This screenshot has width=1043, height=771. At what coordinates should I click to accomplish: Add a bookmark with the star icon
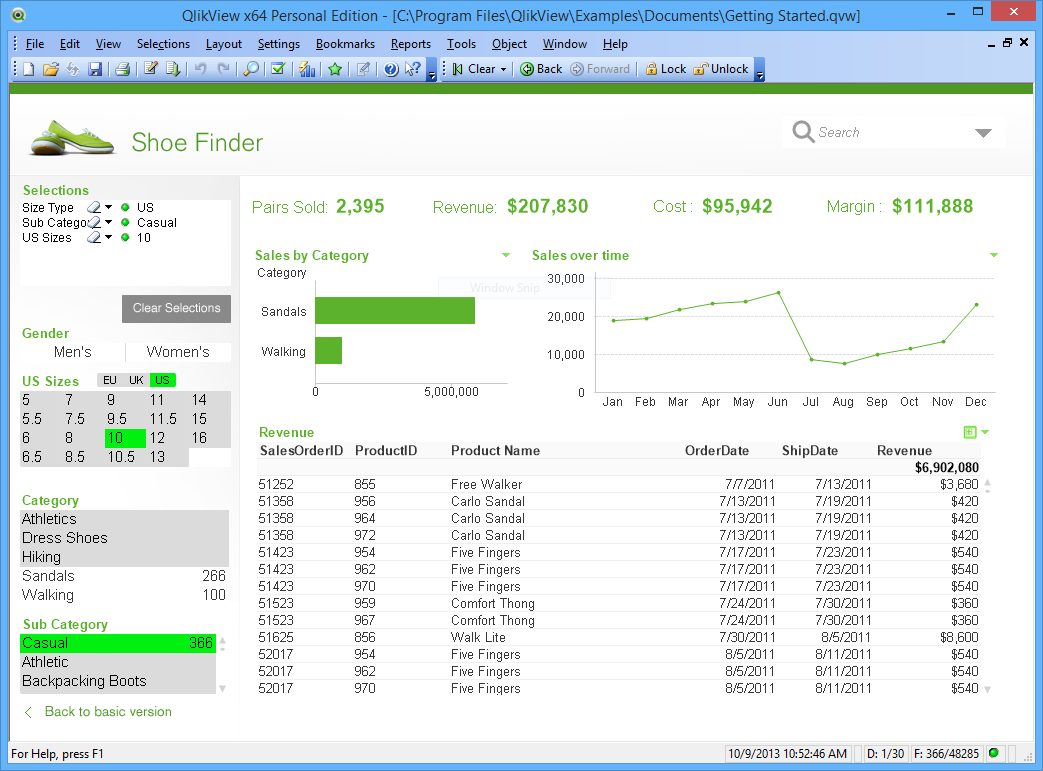[x=335, y=69]
